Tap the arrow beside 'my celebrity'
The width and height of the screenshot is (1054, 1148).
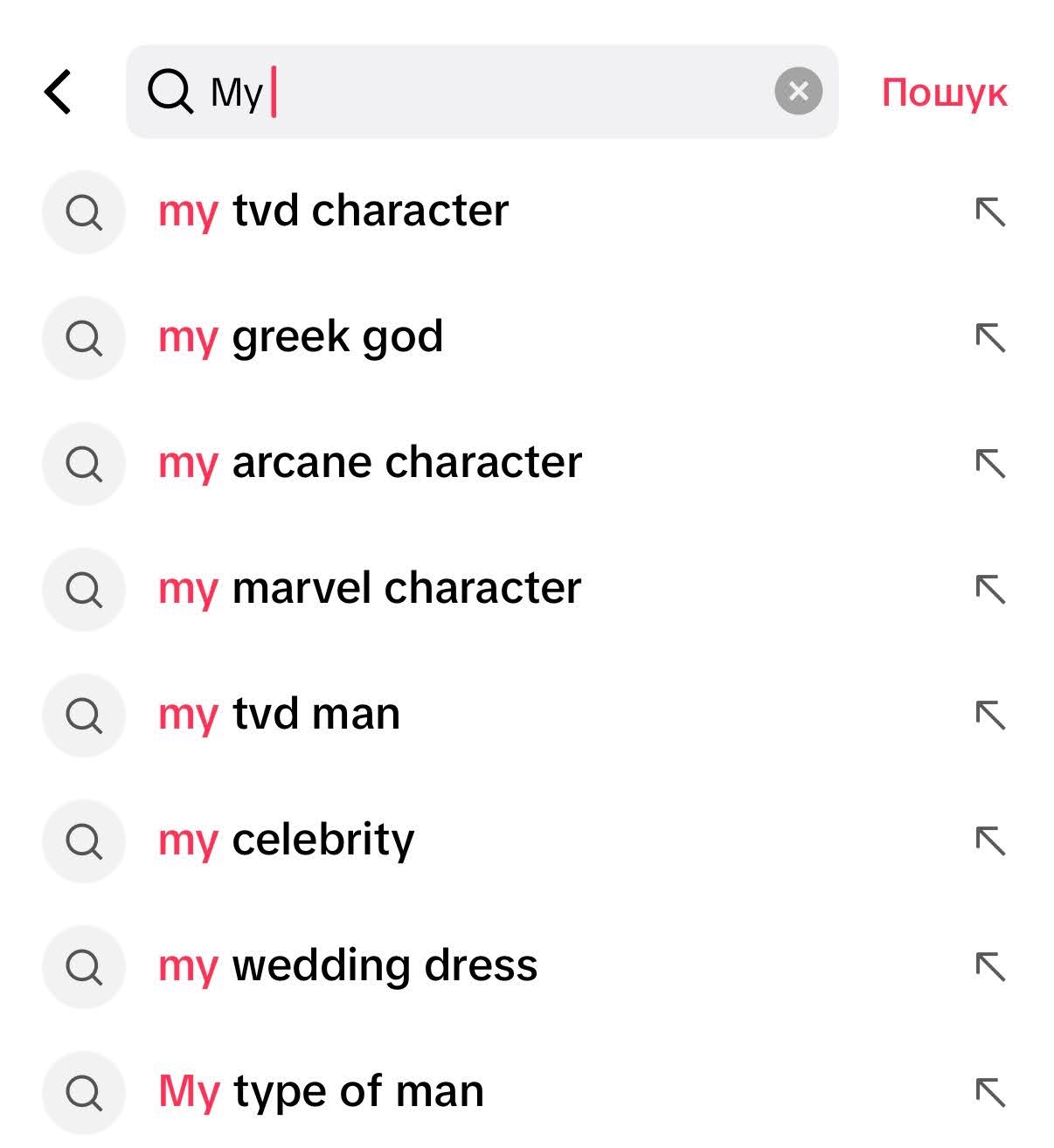click(990, 841)
